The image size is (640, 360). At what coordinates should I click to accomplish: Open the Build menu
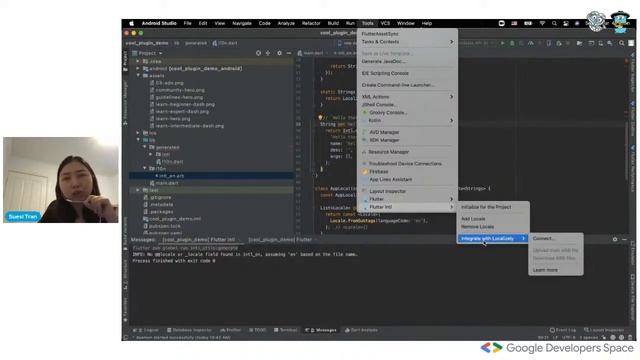[333, 23]
